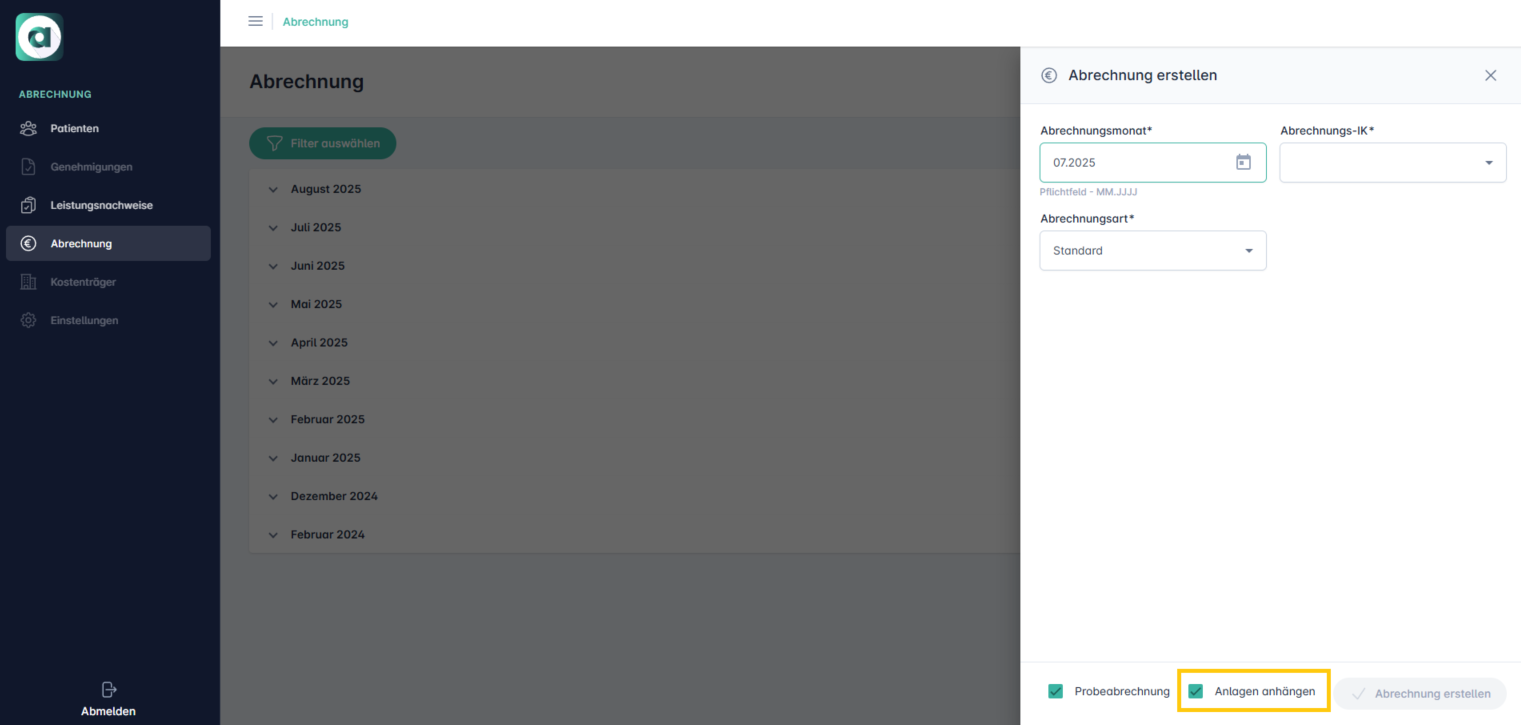Expand the Dezember 2024 section
The height and width of the screenshot is (725, 1521).
click(274, 496)
